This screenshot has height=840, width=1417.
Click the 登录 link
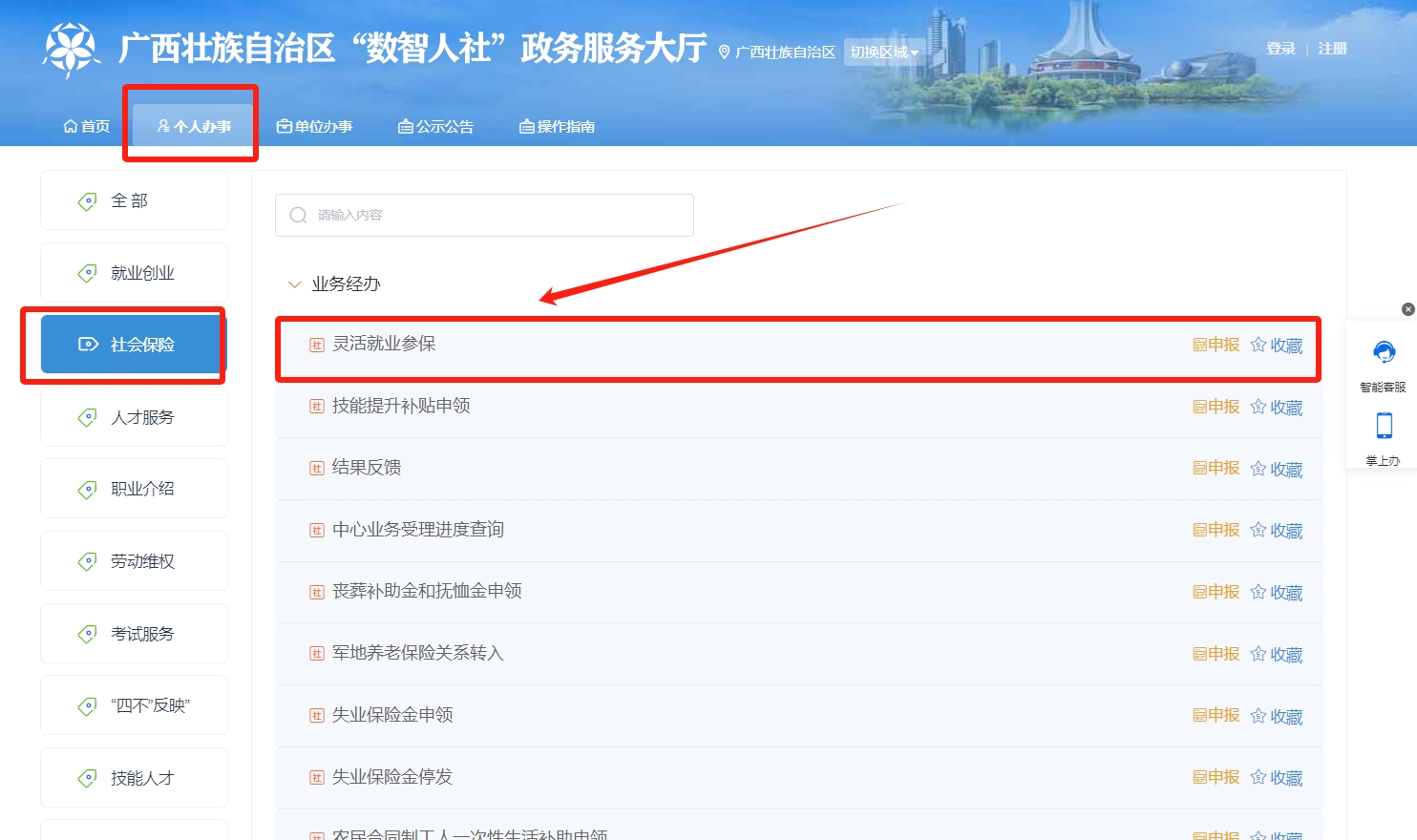(x=1280, y=49)
